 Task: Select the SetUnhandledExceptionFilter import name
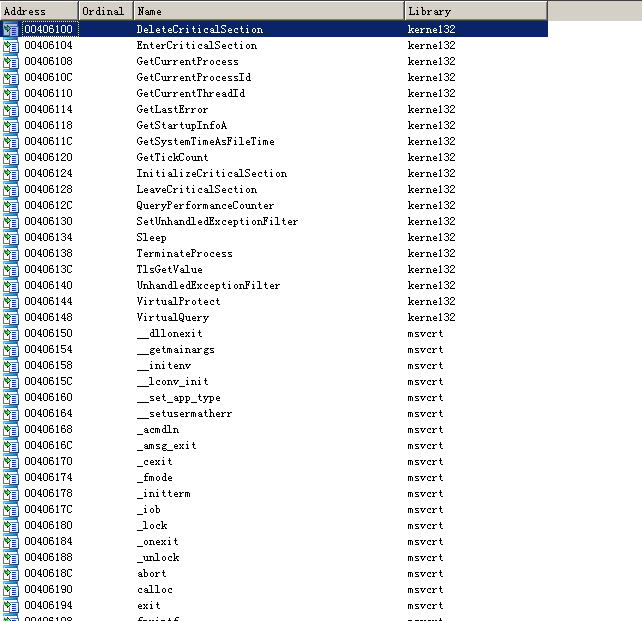tap(217, 221)
